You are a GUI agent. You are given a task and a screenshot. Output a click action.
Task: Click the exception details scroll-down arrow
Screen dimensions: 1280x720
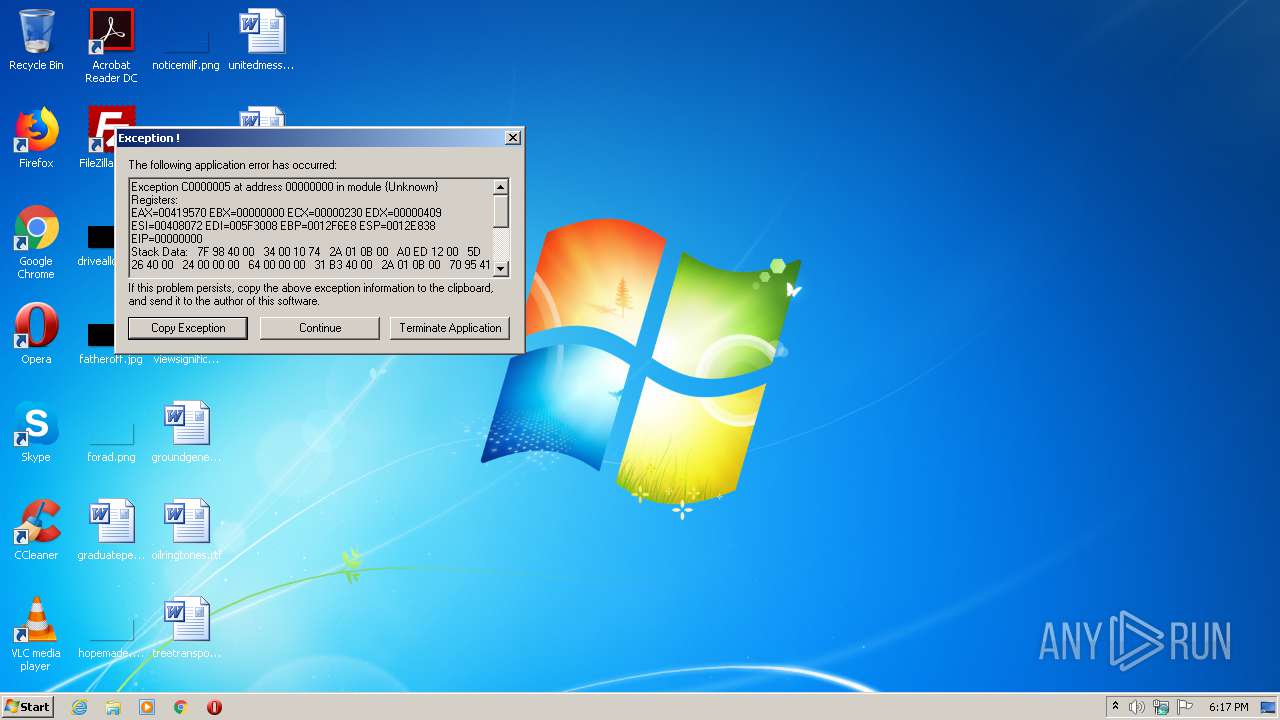click(x=501, y=268)
